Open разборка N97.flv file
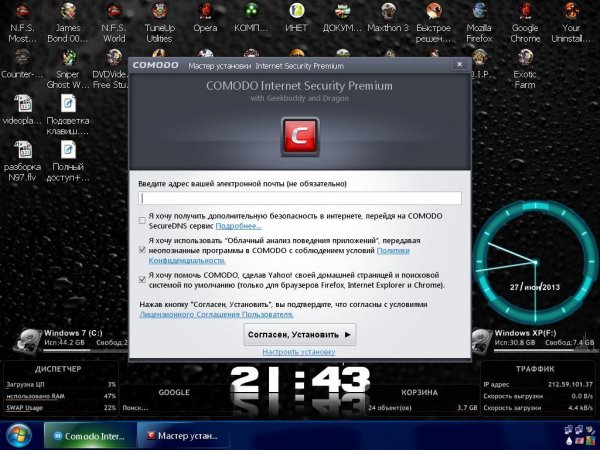The width and height of the screenshot is (600, 450). (23, 149)
